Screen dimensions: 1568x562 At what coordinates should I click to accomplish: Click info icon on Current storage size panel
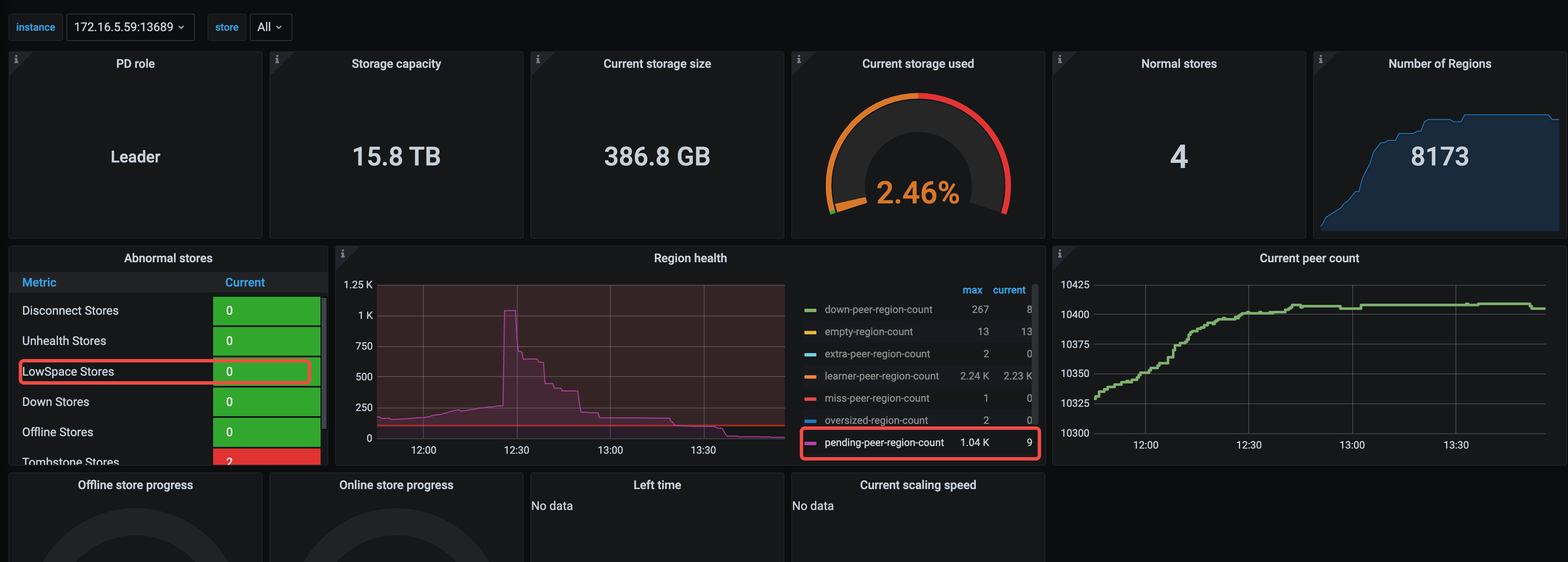pyautogui.click(x=538, y=60)
